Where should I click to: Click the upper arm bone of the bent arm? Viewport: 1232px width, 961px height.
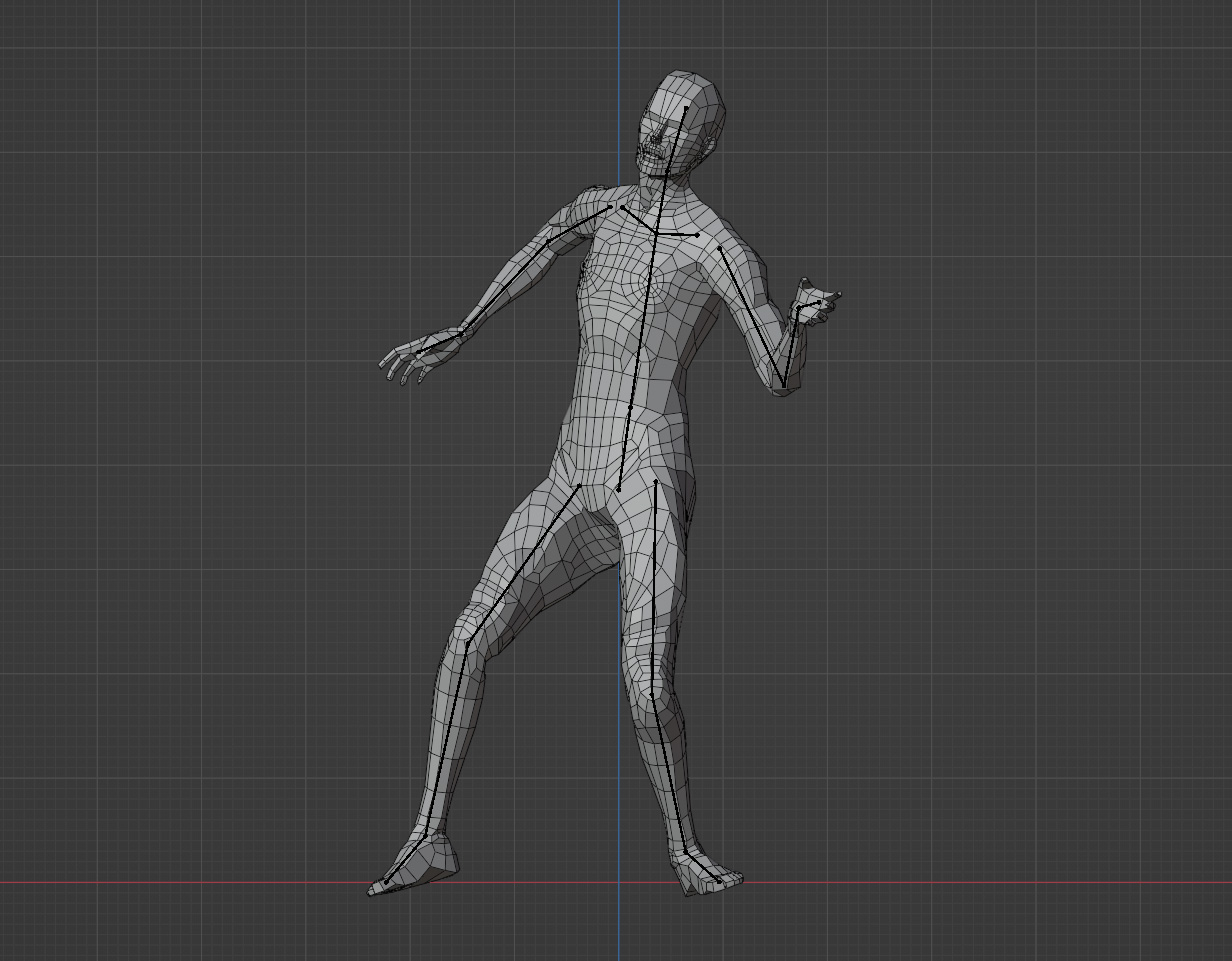(751, 315)
